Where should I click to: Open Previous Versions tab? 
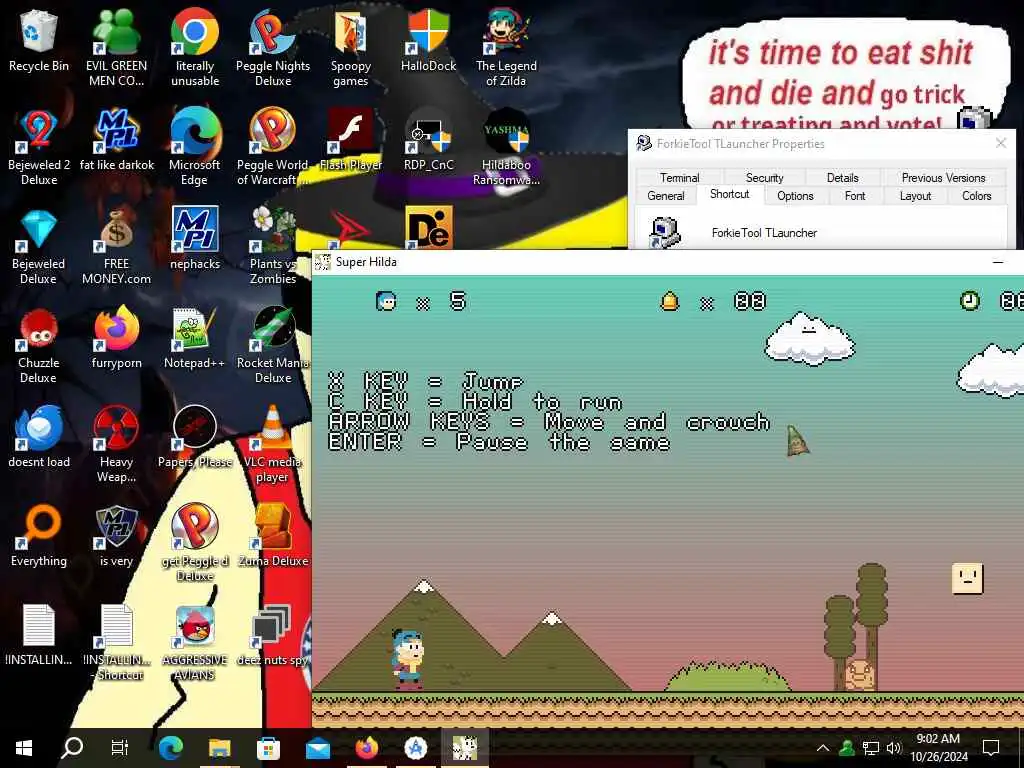tap(943, 178)
